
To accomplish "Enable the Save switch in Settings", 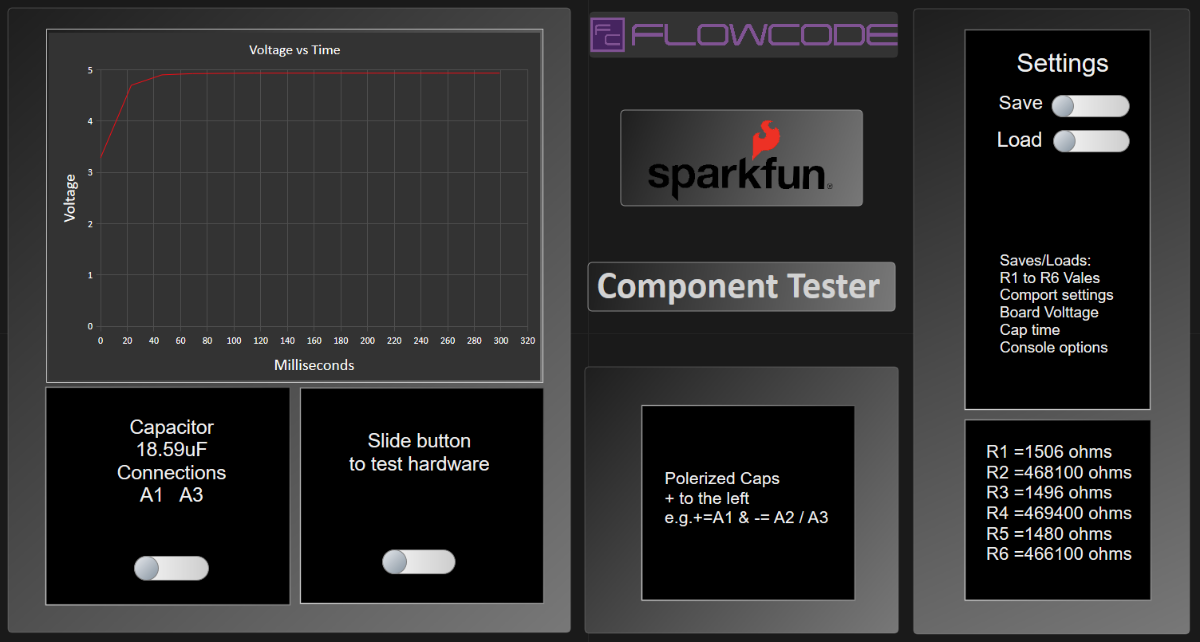I will pos(1090,105).
